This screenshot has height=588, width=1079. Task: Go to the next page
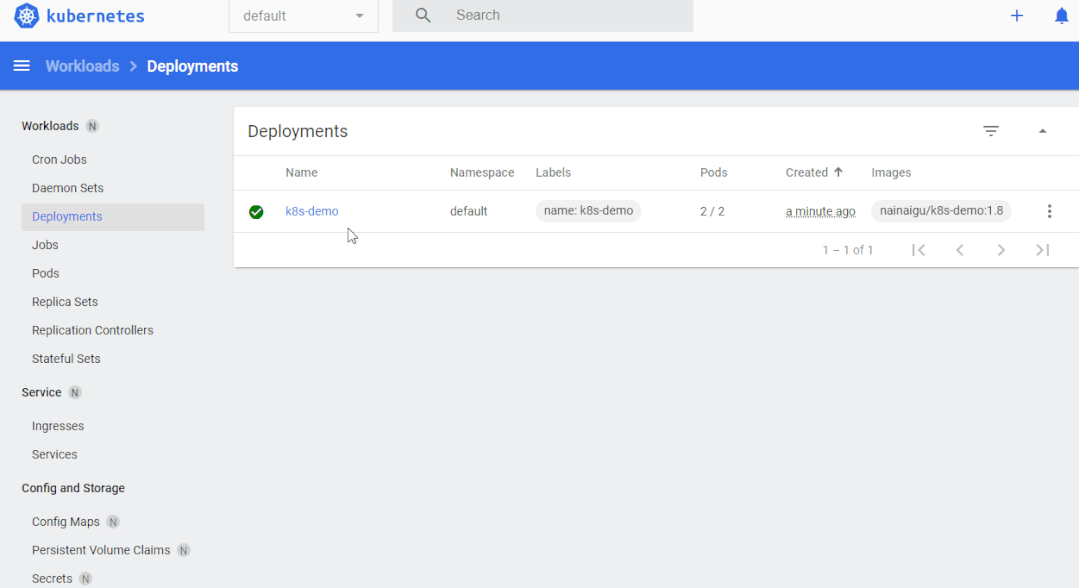1001,250
